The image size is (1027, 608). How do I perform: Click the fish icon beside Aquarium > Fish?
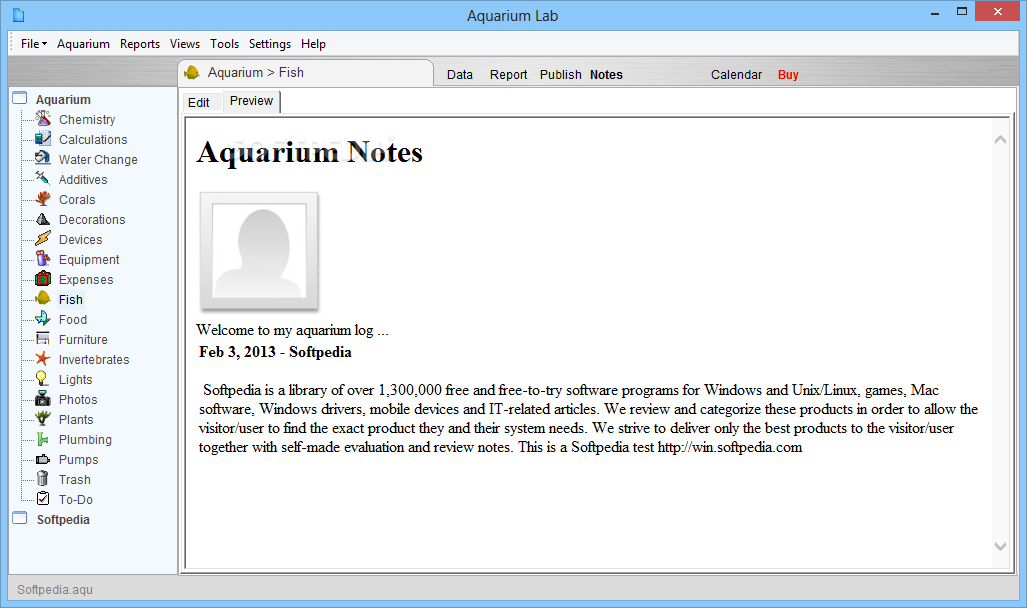(192, 73)
